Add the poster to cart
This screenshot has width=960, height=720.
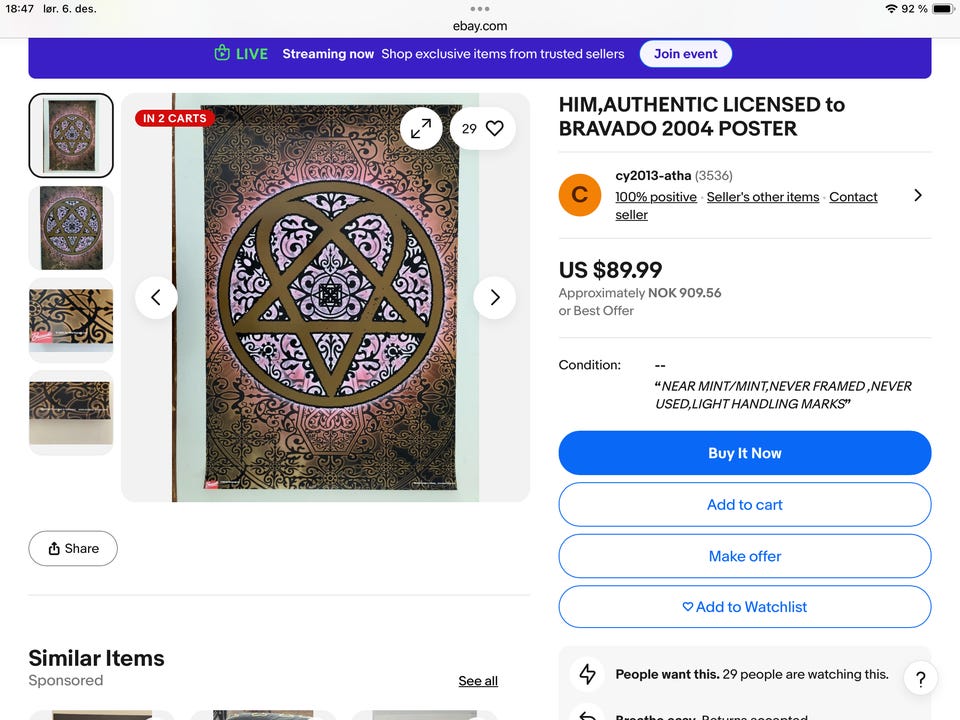(x=744, y=505)
